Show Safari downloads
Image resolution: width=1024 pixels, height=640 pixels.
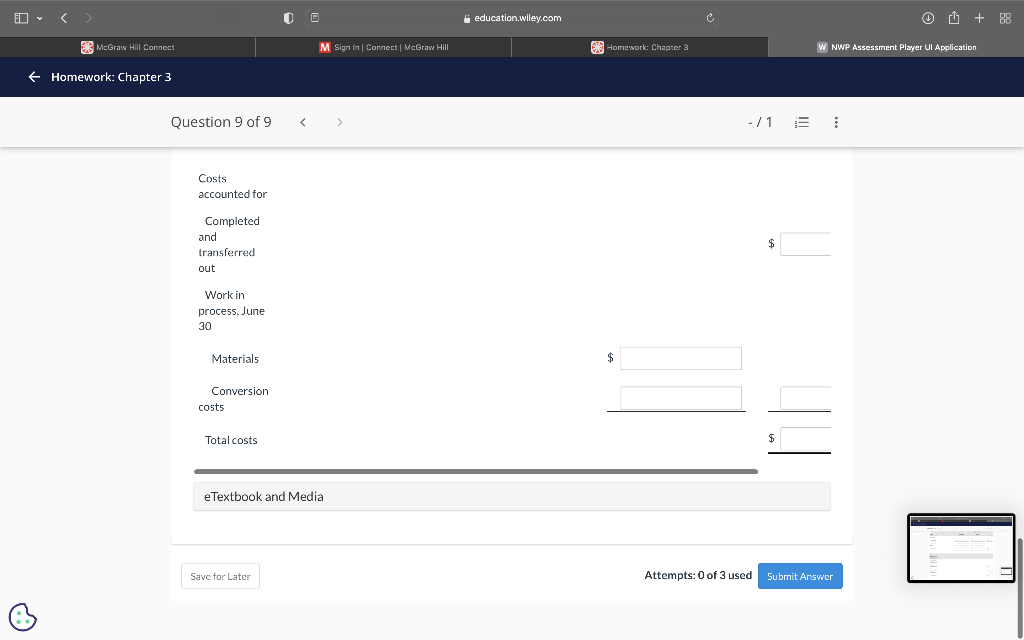click(x=927, y=18)
